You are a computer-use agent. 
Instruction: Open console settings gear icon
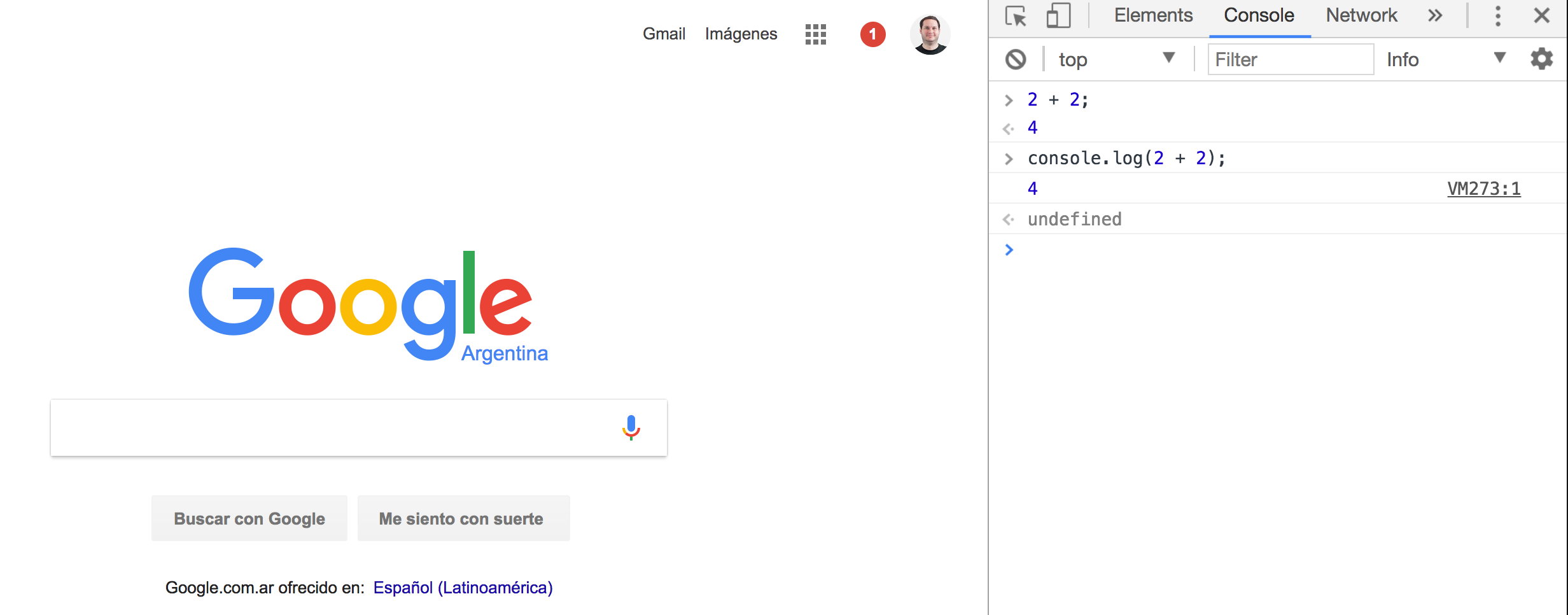1542,59
